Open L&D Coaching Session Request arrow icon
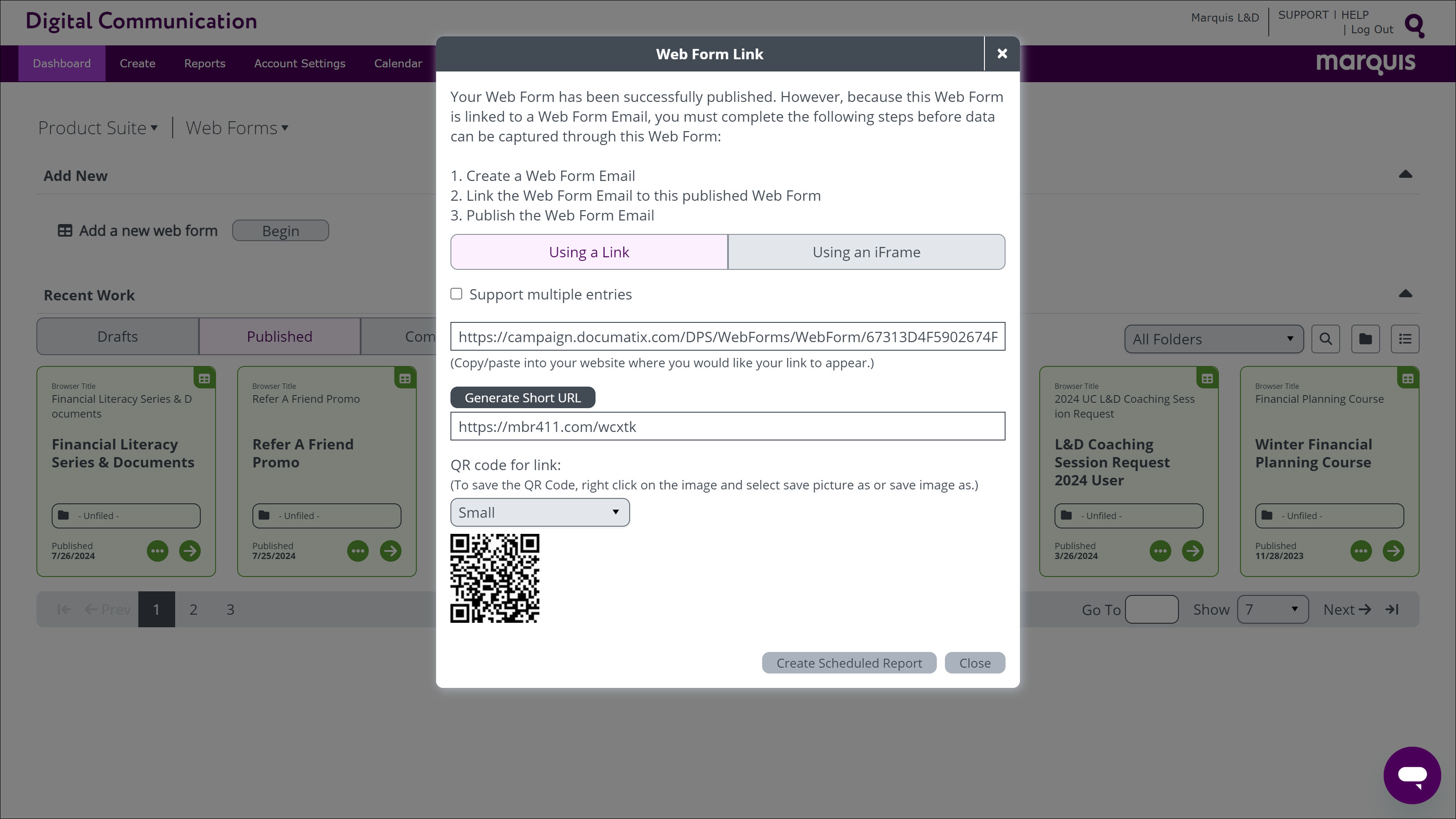The image size is (1456, 819). (x=1193, y=550)
